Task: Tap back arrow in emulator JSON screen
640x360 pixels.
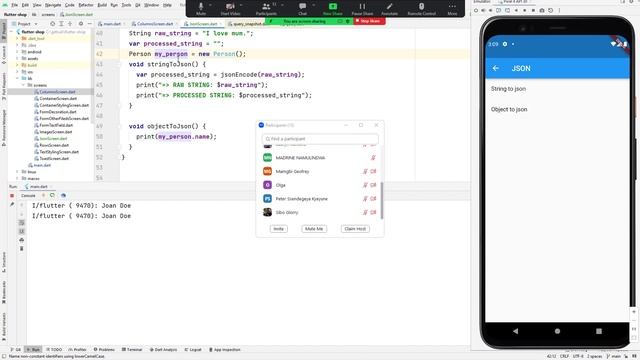Action: point(496,68)
